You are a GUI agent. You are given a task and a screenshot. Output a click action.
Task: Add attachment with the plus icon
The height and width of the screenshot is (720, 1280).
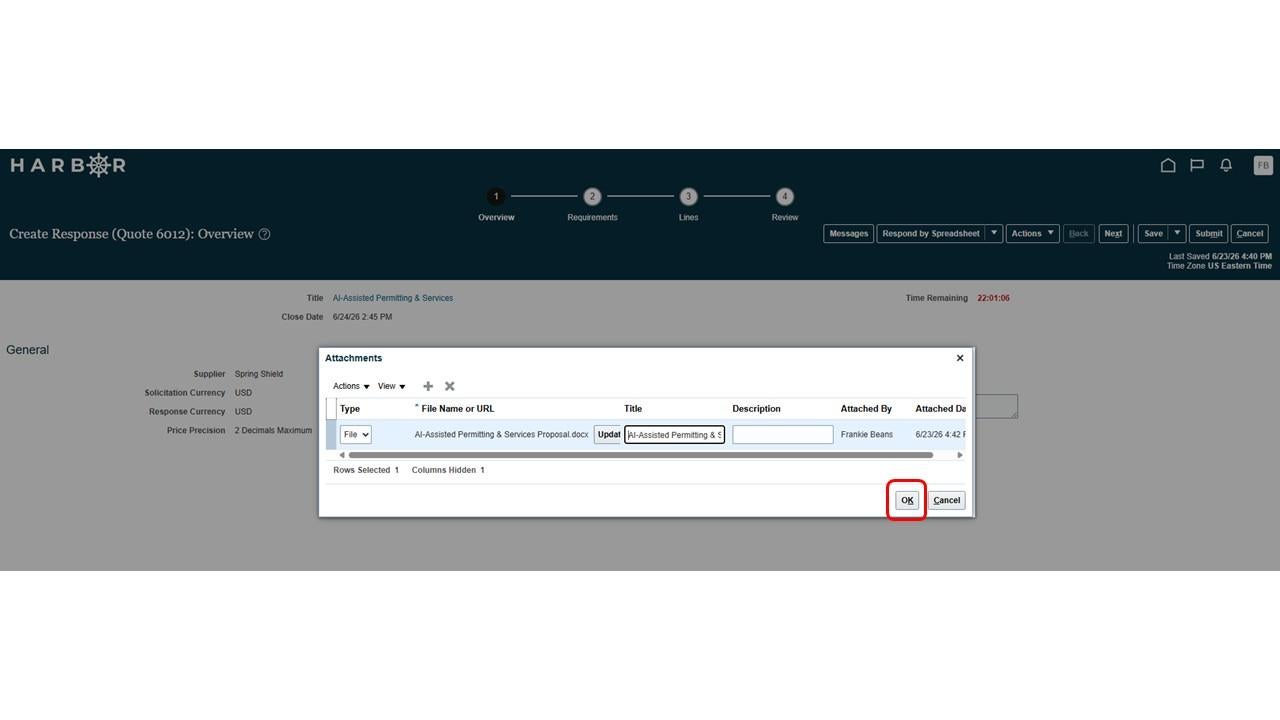[x=428, y=386]
